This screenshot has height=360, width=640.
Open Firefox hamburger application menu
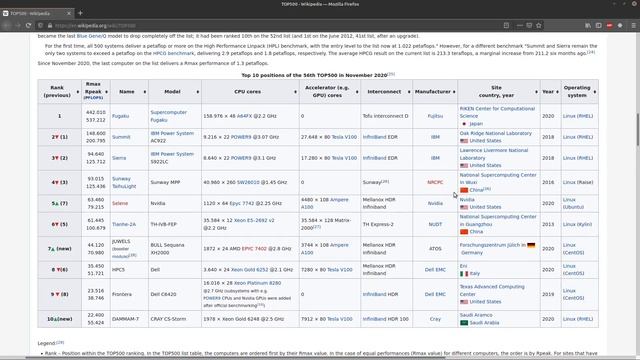pyautogui.click(x=633, y=25)
